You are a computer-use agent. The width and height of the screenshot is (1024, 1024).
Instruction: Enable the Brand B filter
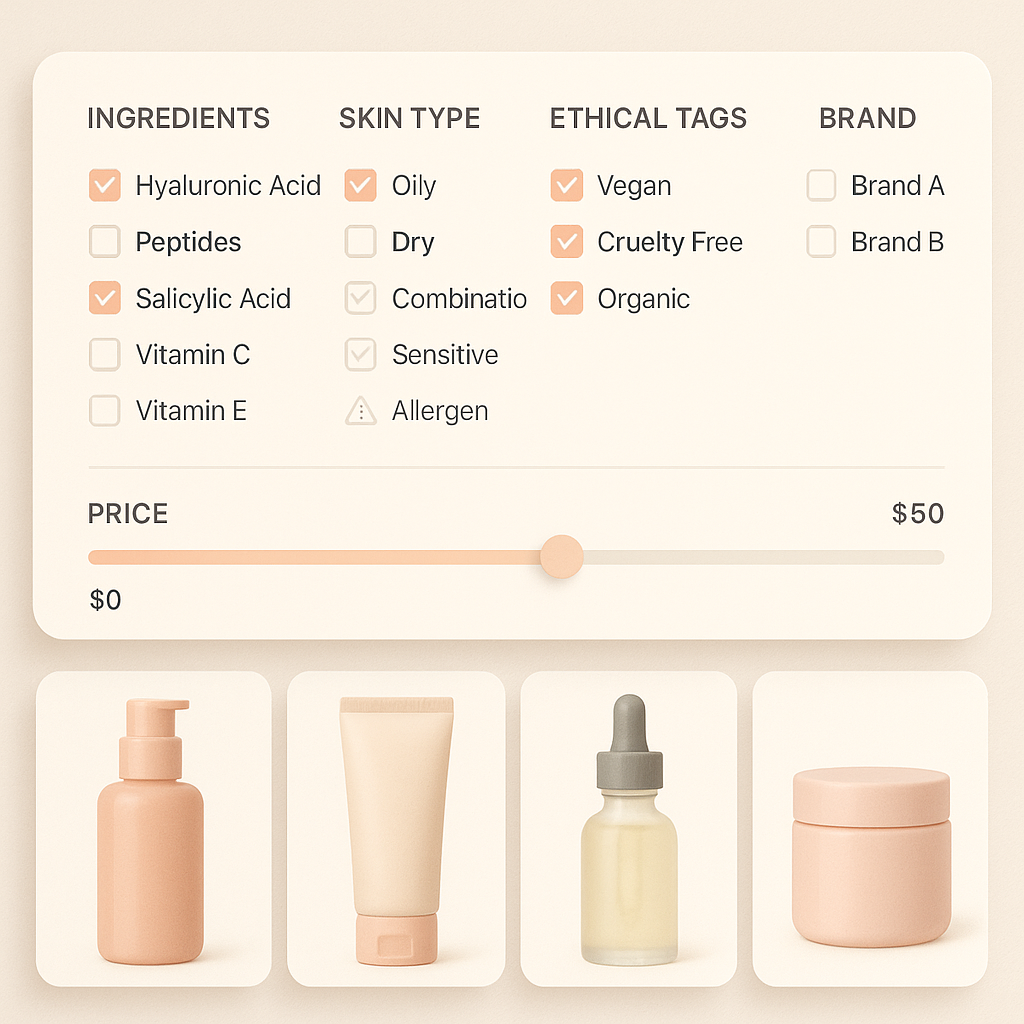[x=821, y=242]
